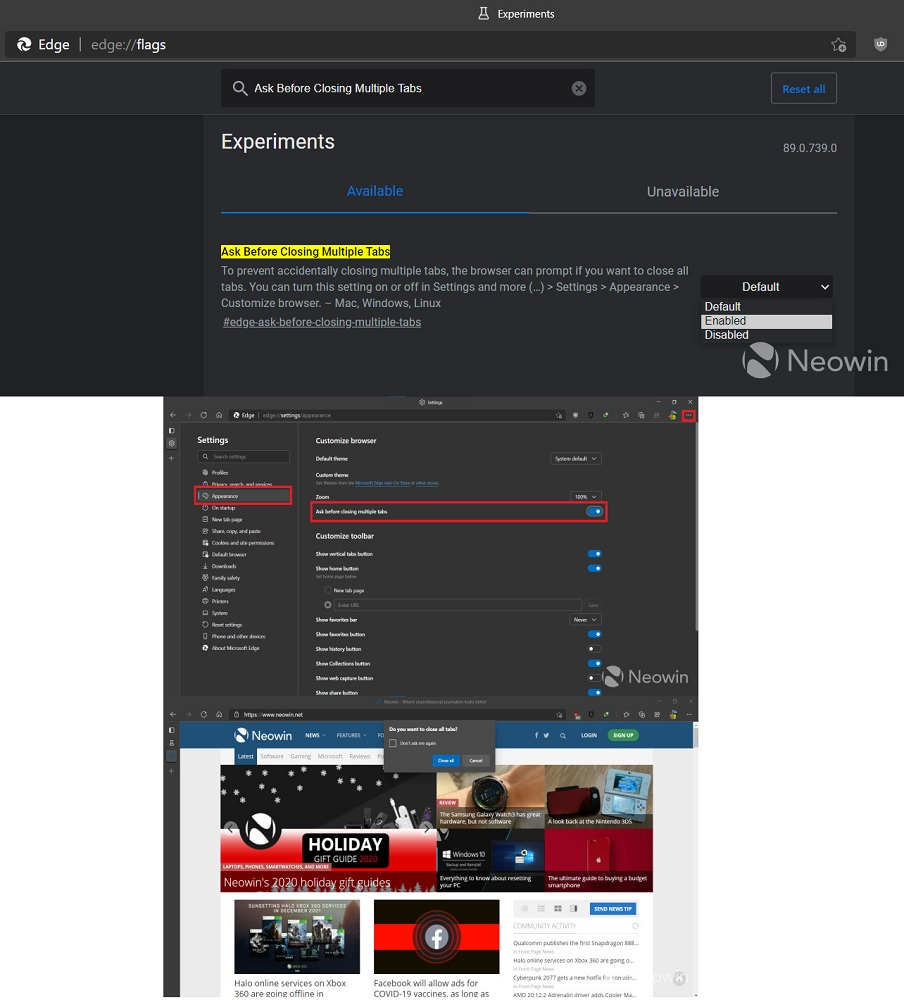Go to next slide in Neowin carousel

426,828
